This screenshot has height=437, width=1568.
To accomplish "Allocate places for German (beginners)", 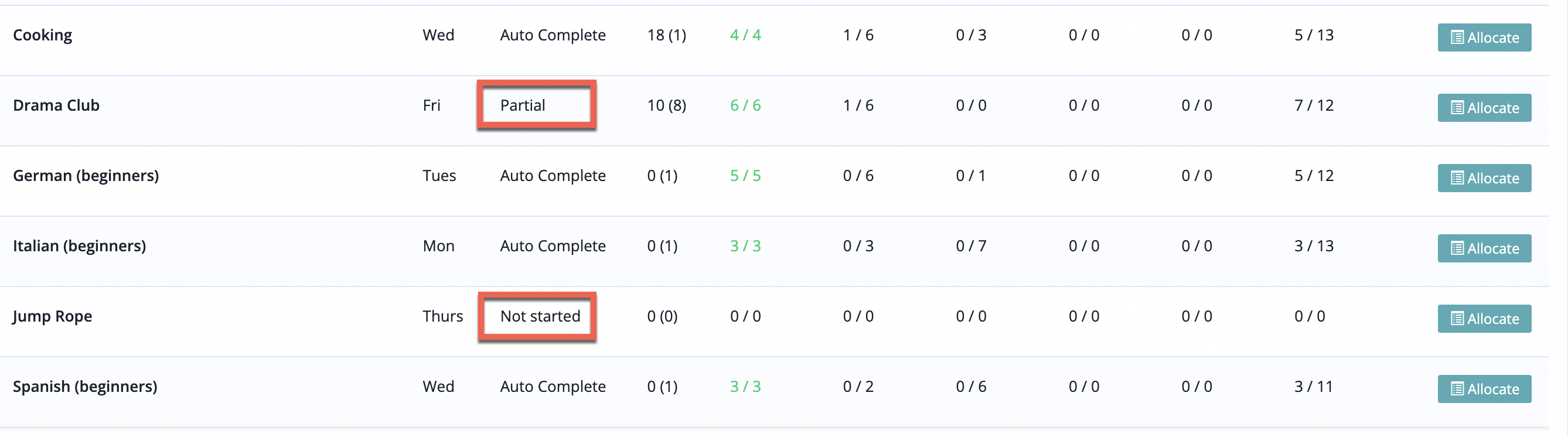I will pos(1484,178).
